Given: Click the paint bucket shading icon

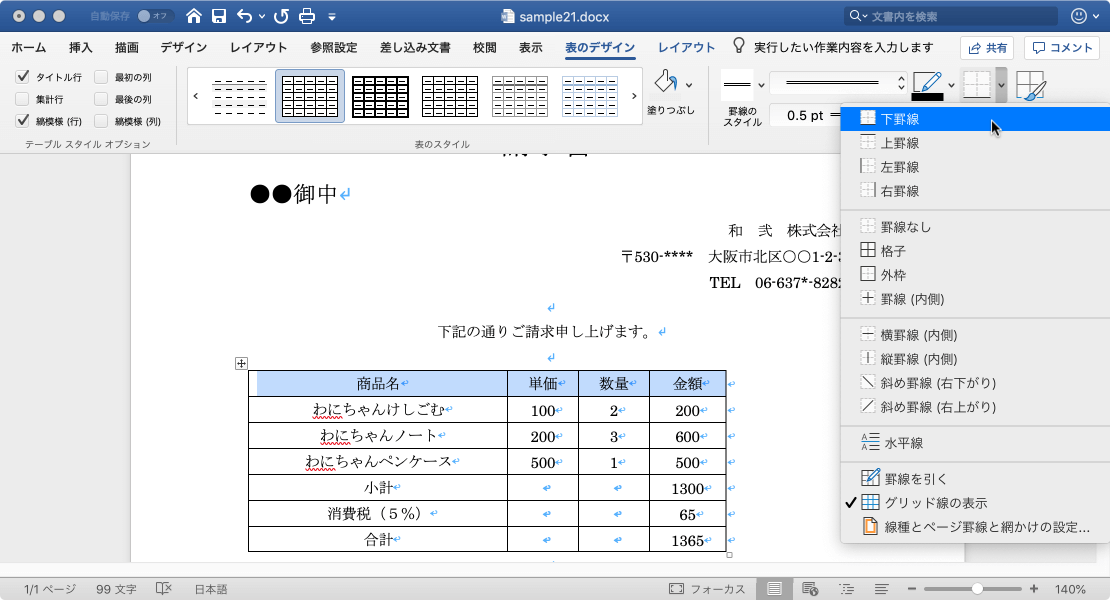Looking at the screenshot, I should click(x=665, y=82).
